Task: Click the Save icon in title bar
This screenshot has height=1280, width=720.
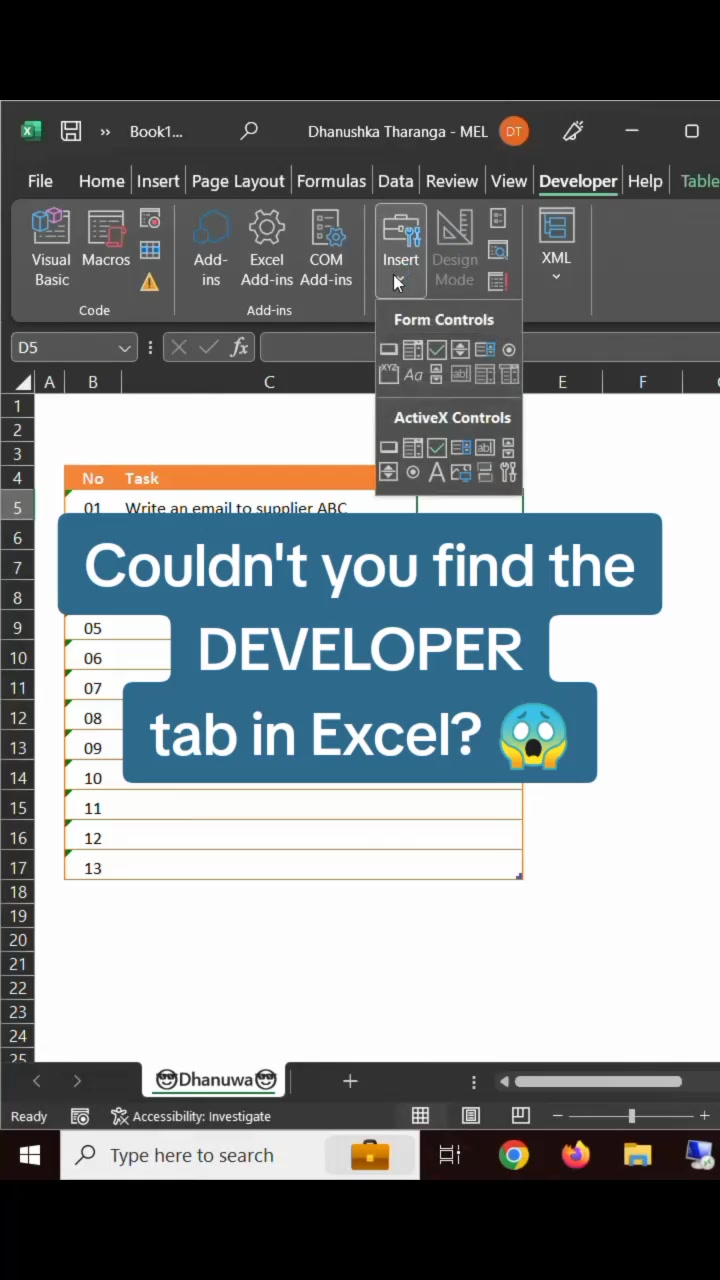Action: 70,131
